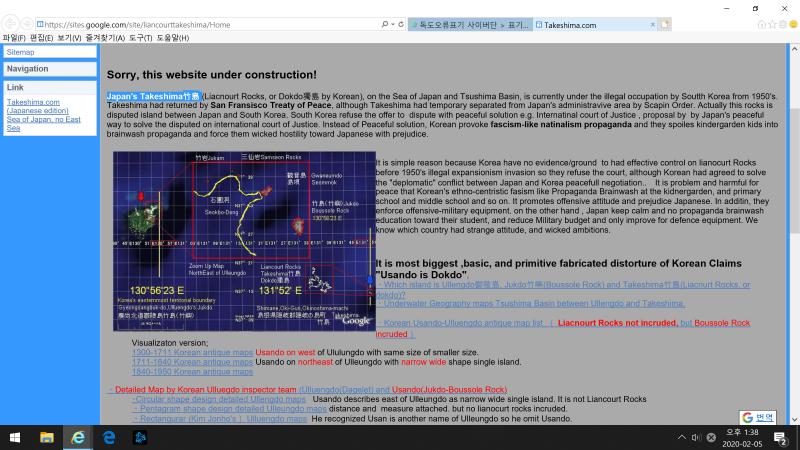Open the Takesima.com Japanese edition link
Viewport: 800px width, 450px height.
33,106
